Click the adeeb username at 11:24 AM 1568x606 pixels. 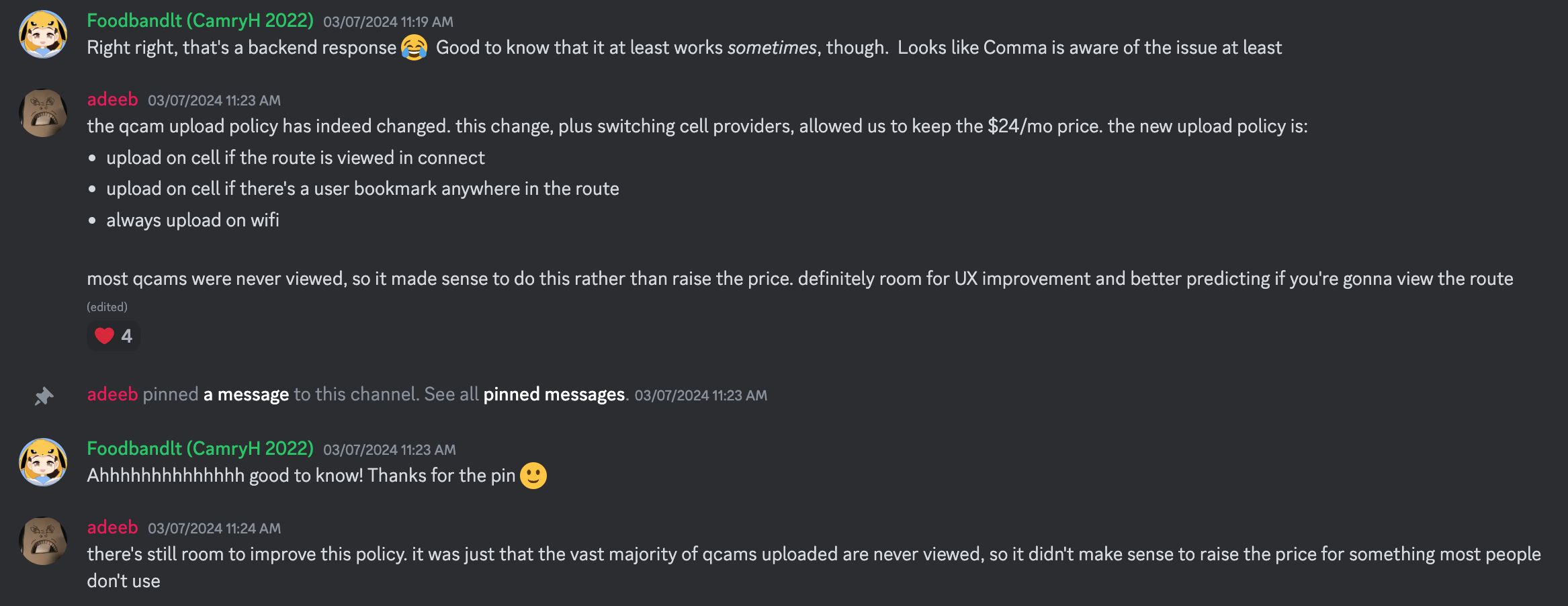112,527
